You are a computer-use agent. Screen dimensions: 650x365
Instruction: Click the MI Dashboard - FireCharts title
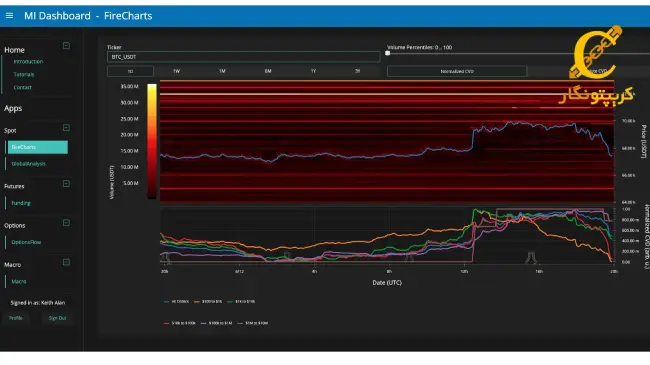[88, 16]
